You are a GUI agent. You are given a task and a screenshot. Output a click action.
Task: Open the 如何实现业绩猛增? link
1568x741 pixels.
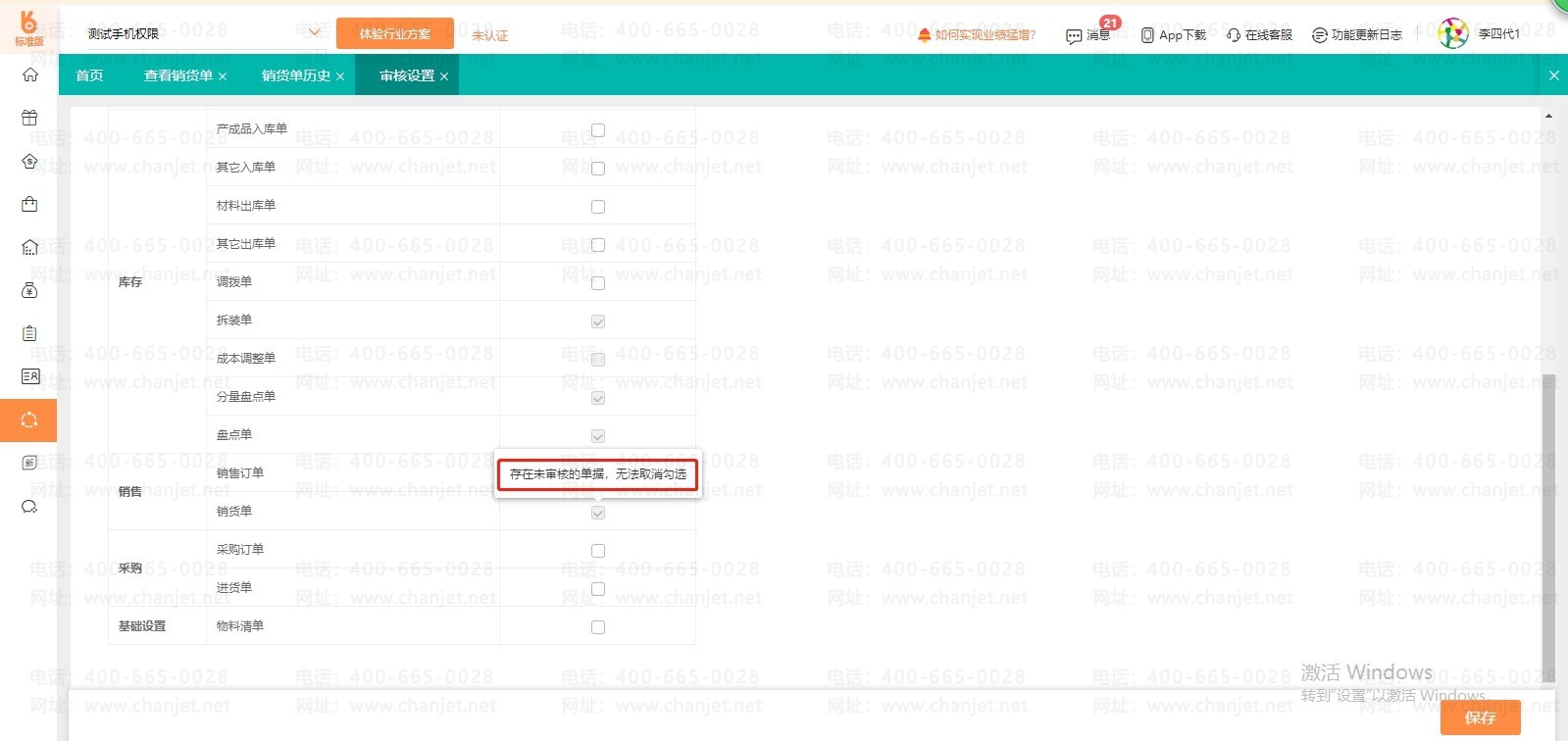point(986,35)
